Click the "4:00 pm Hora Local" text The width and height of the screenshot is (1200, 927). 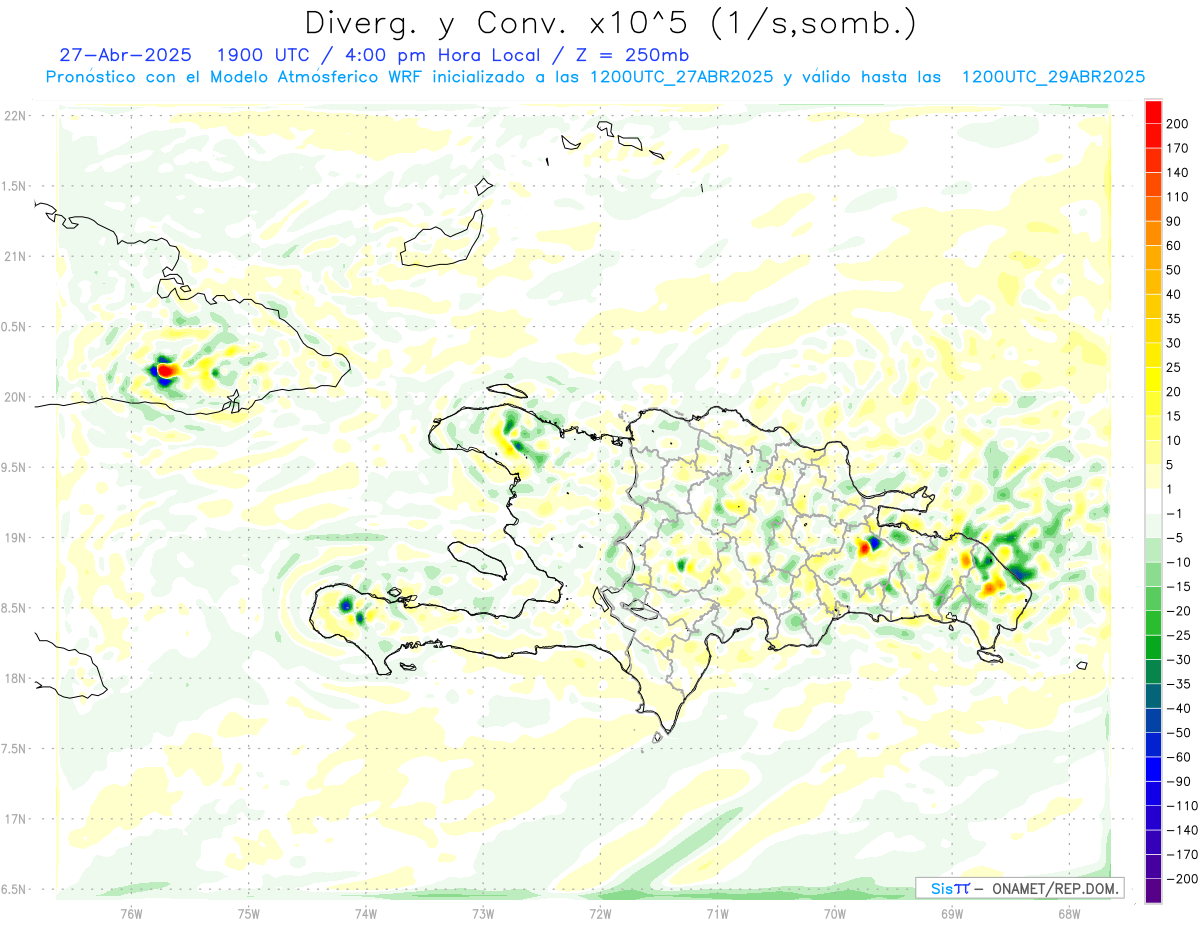tap(442, 55)
